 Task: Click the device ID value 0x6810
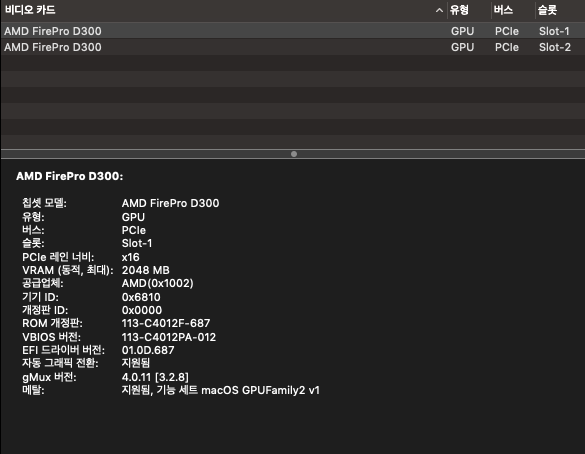[x=141, y=297]
